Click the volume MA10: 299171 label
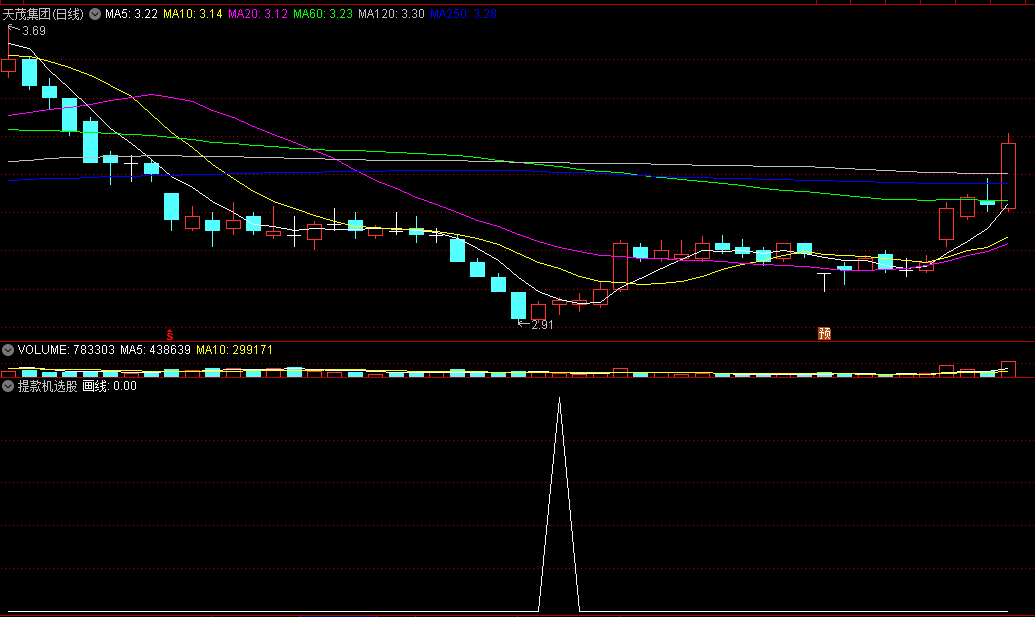Viewport: 1035px width, 617px height. click(x=234, y=350)
